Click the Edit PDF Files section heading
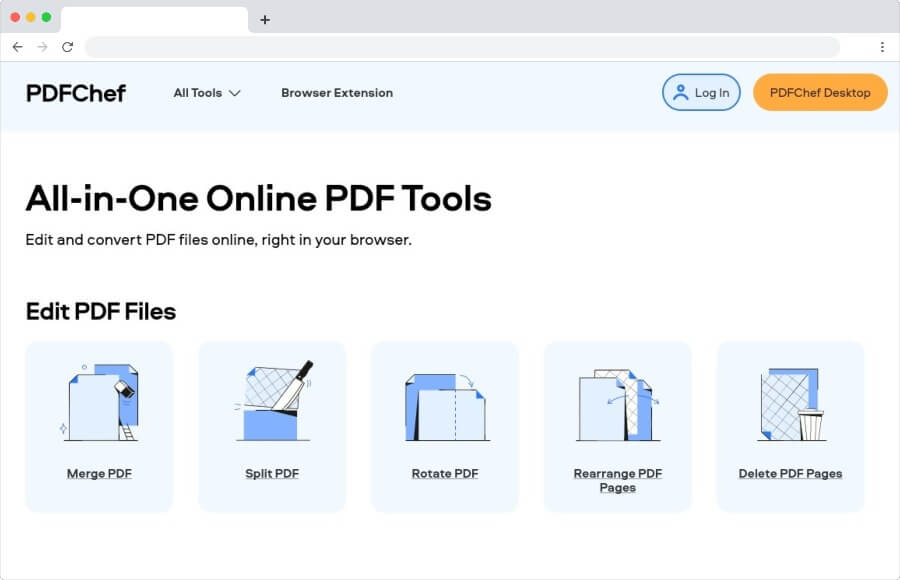This screenshot has height=580, width=900. [x=101, y=312]
